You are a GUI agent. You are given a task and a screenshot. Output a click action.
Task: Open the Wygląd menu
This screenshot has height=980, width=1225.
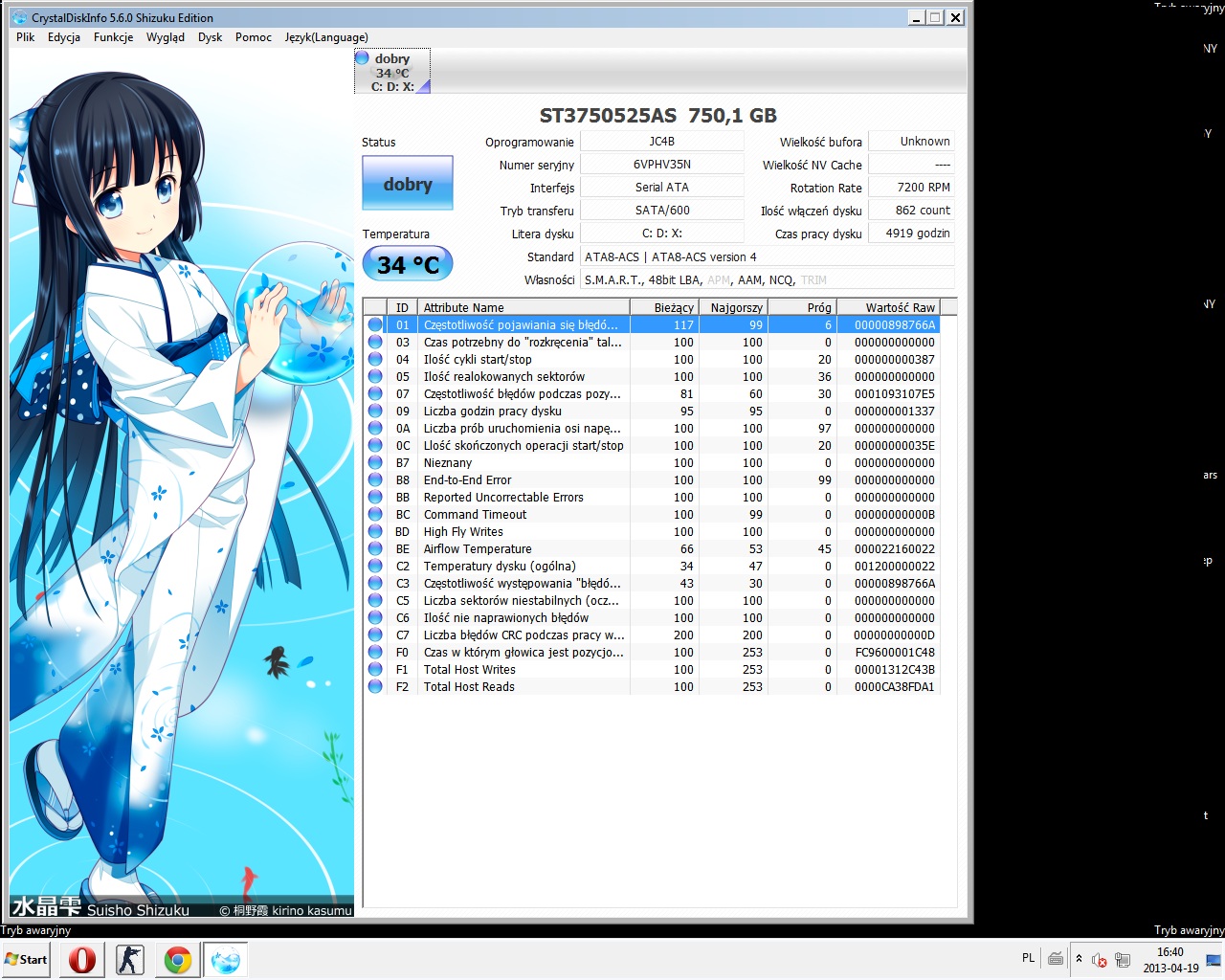(x=166, y=37)
